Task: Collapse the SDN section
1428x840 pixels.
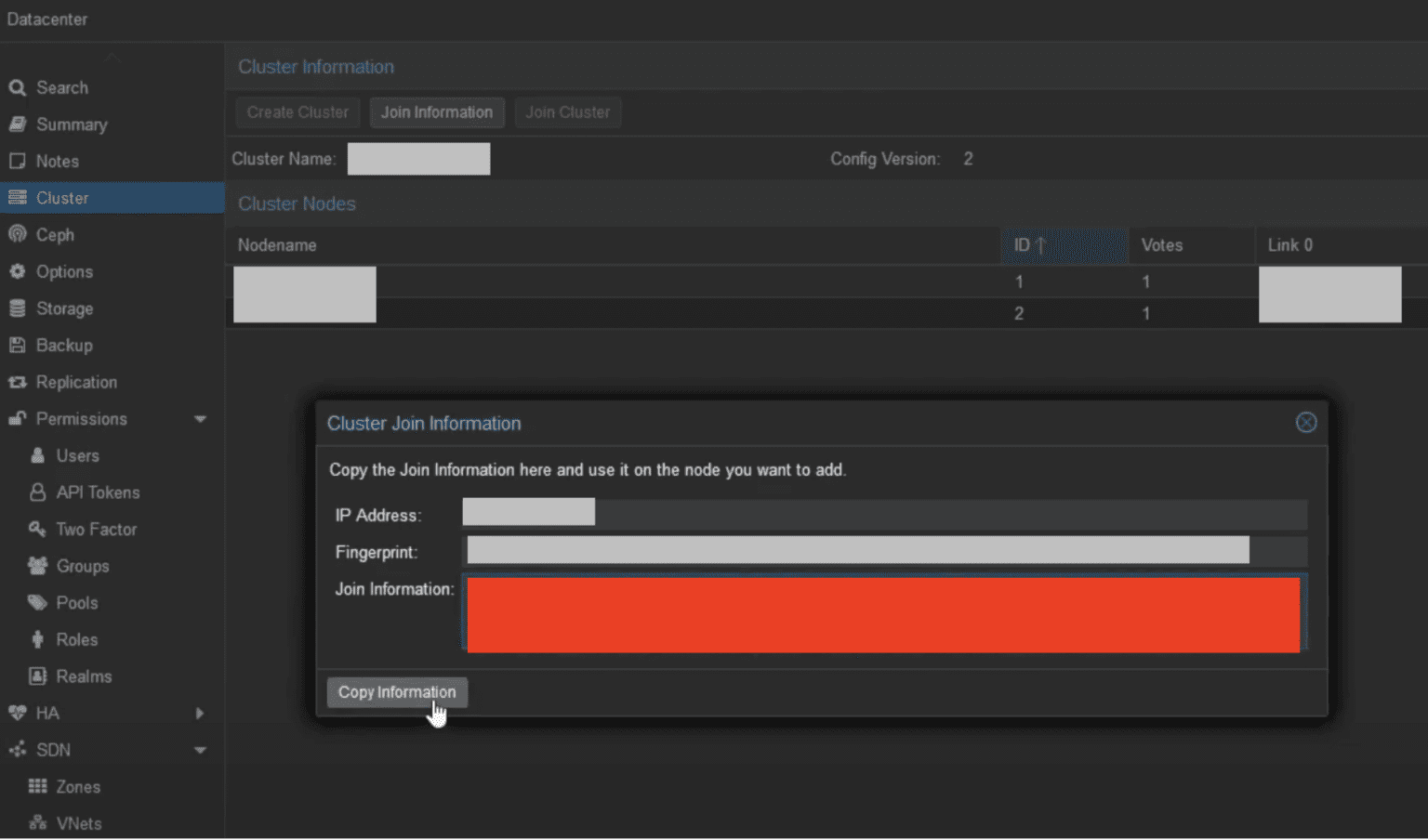Action: coord(200,749)
